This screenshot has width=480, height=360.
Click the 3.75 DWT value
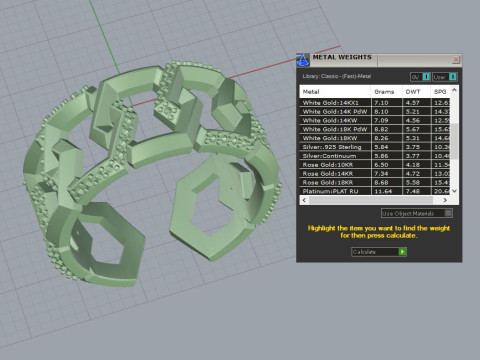click(413, 147)
